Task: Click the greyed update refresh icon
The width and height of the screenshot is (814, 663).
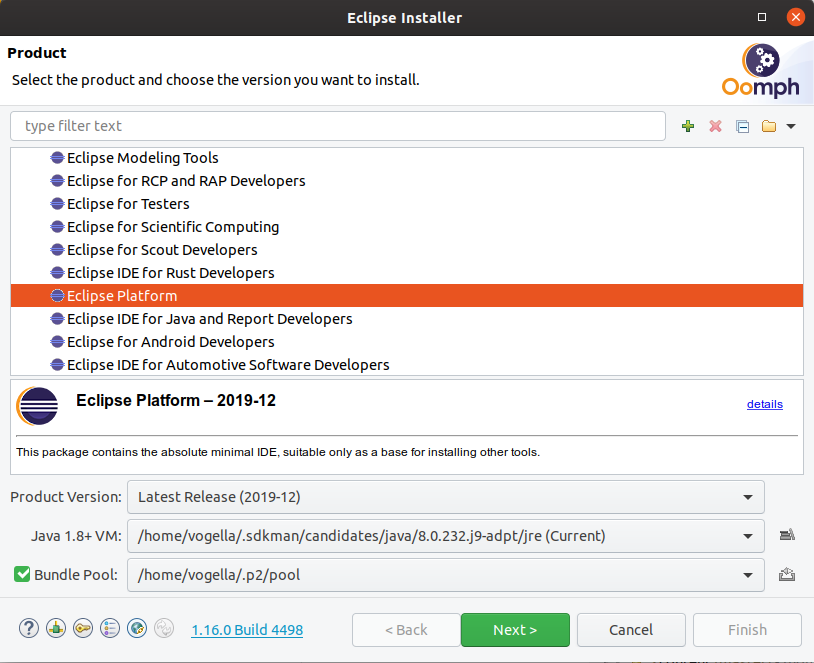Action: coord(164,628)
